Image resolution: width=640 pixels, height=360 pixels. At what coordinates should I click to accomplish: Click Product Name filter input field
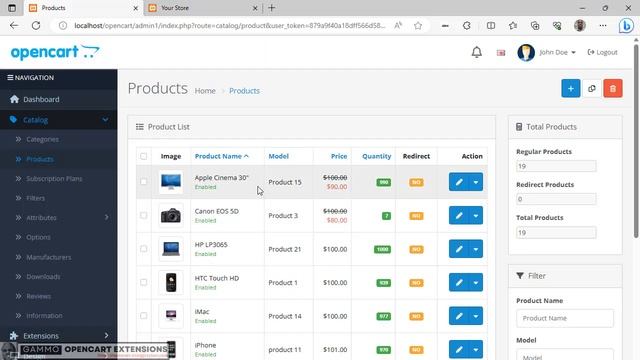tap(564, 318)
